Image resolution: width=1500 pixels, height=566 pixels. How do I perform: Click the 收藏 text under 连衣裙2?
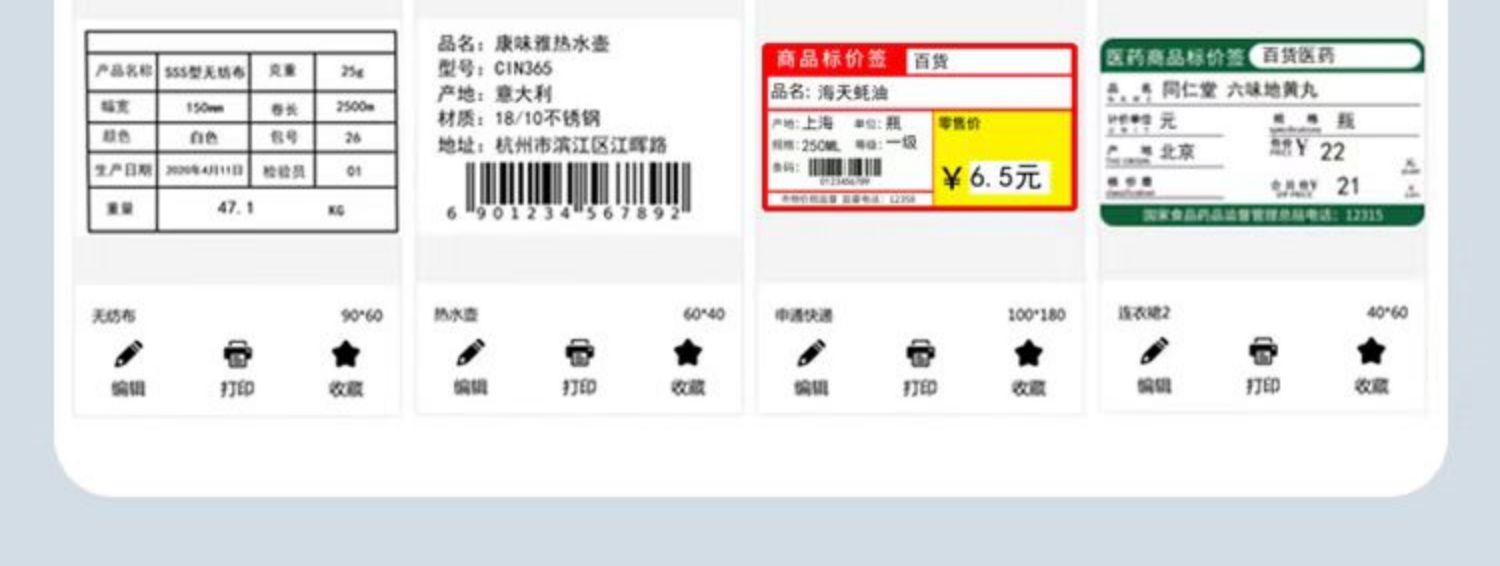(1372, 386)
